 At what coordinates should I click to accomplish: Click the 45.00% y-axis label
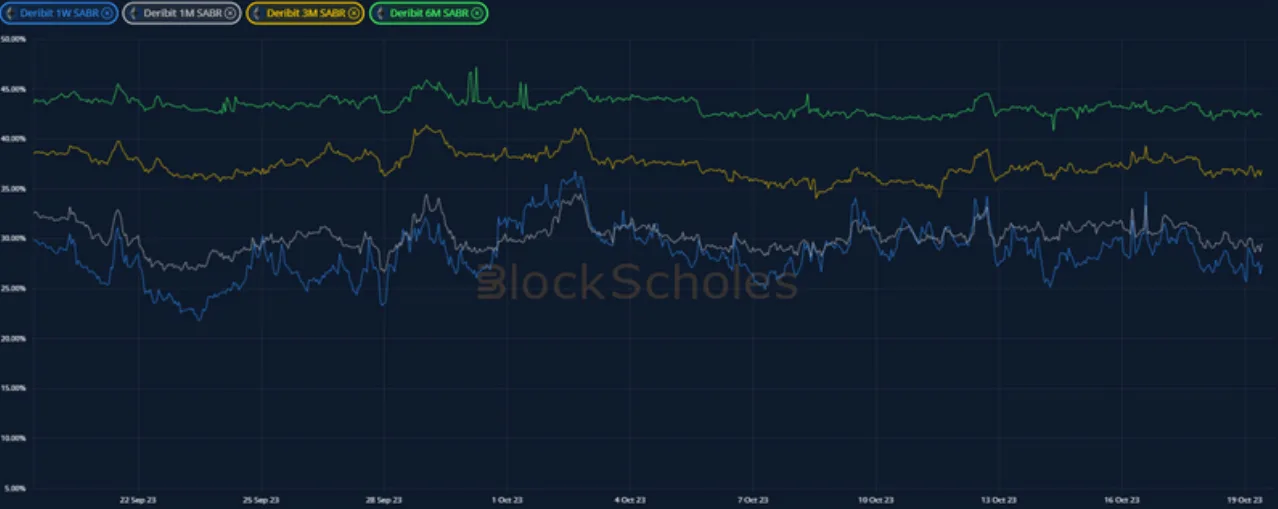tap(13, 89)
